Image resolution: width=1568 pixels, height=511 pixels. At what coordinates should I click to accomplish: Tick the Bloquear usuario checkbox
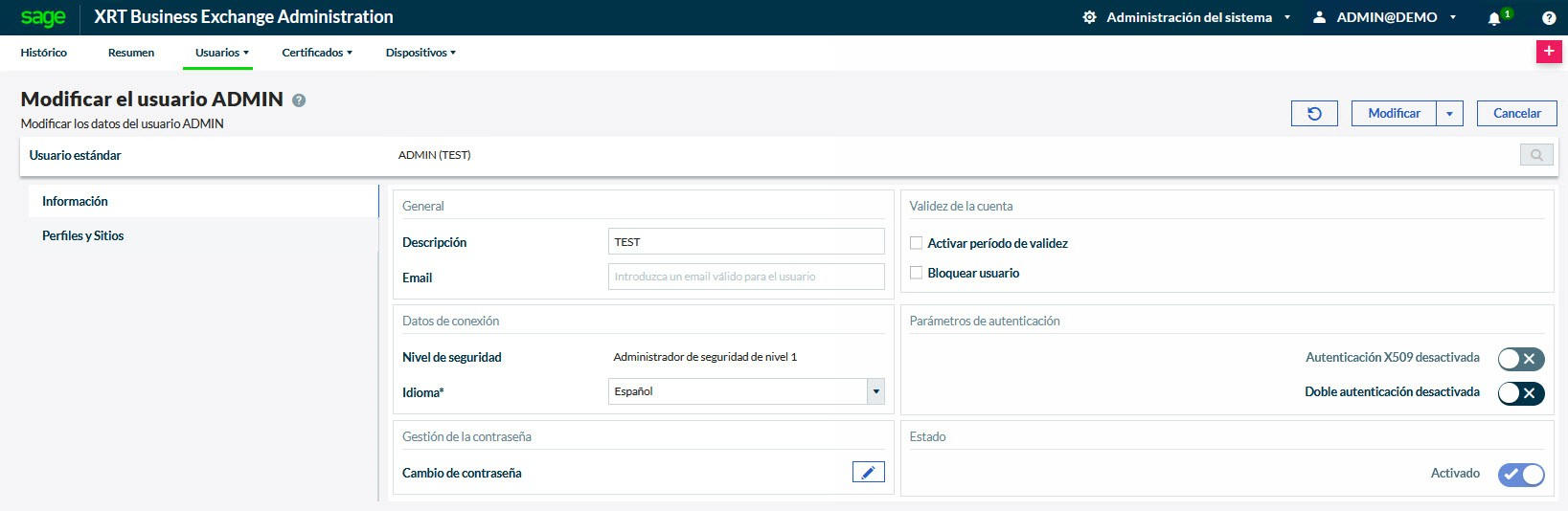(917, 273)
